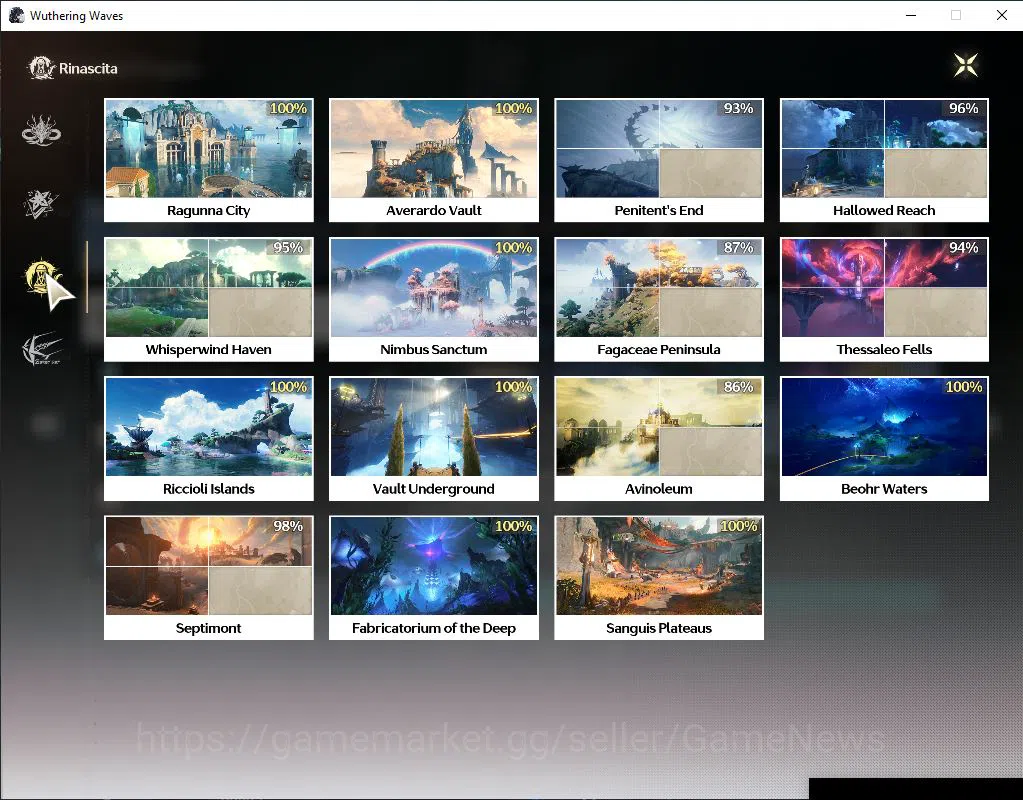Click the 100% progress on Beohr Waters

(964, 386)
